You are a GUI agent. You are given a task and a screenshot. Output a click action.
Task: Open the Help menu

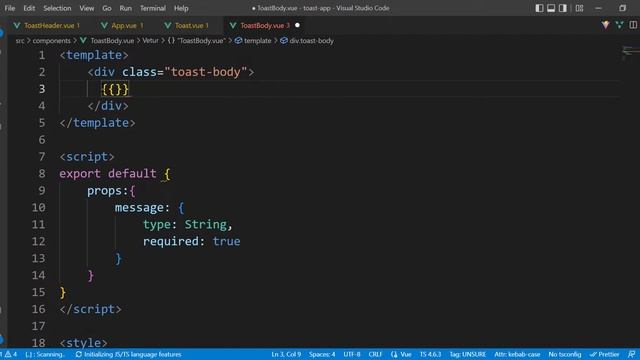[x=181, y=8]
